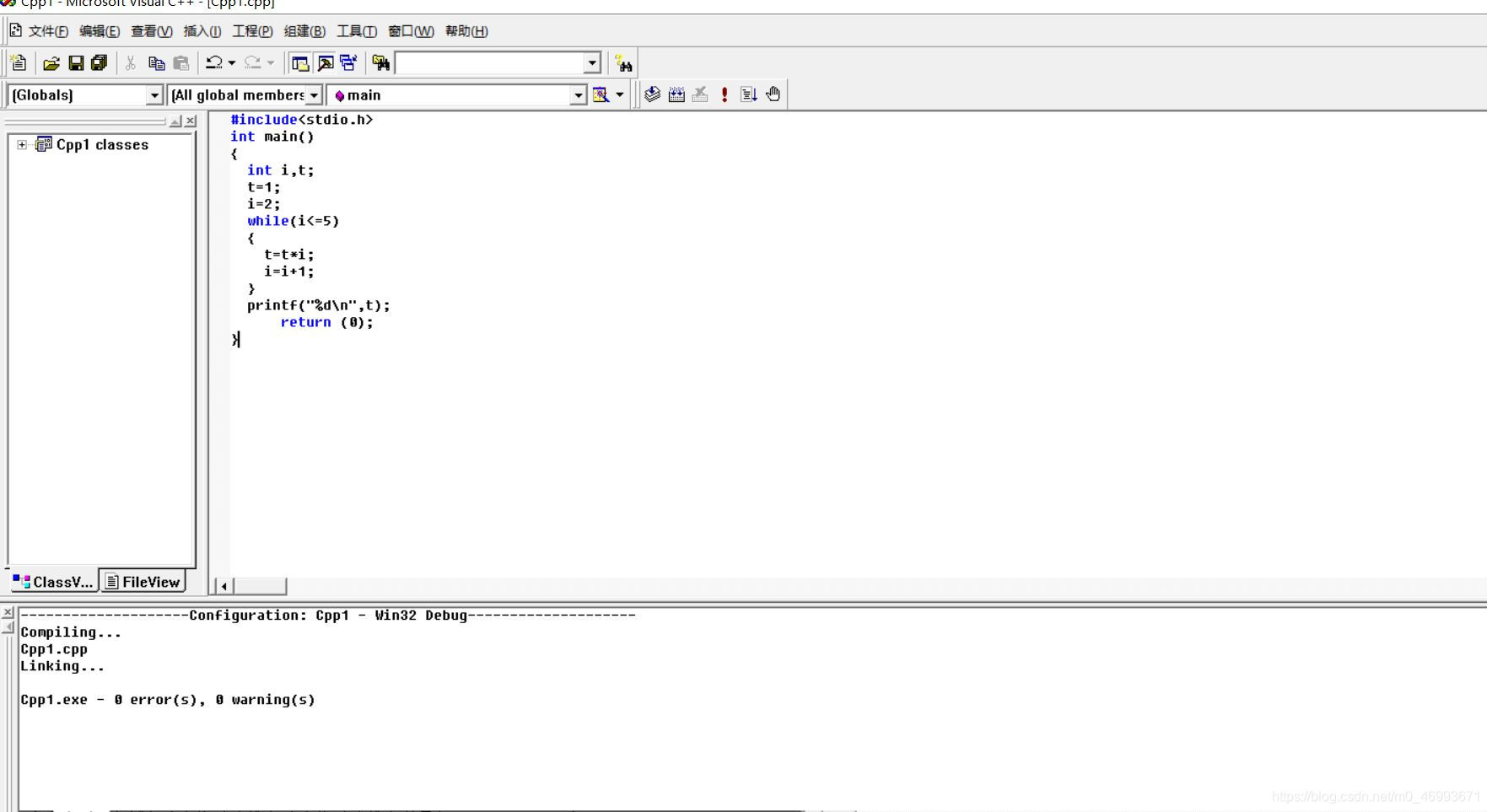Click the Build icon
The height and width of the screenshot is (812, 1487).
(x=676, y=94)
